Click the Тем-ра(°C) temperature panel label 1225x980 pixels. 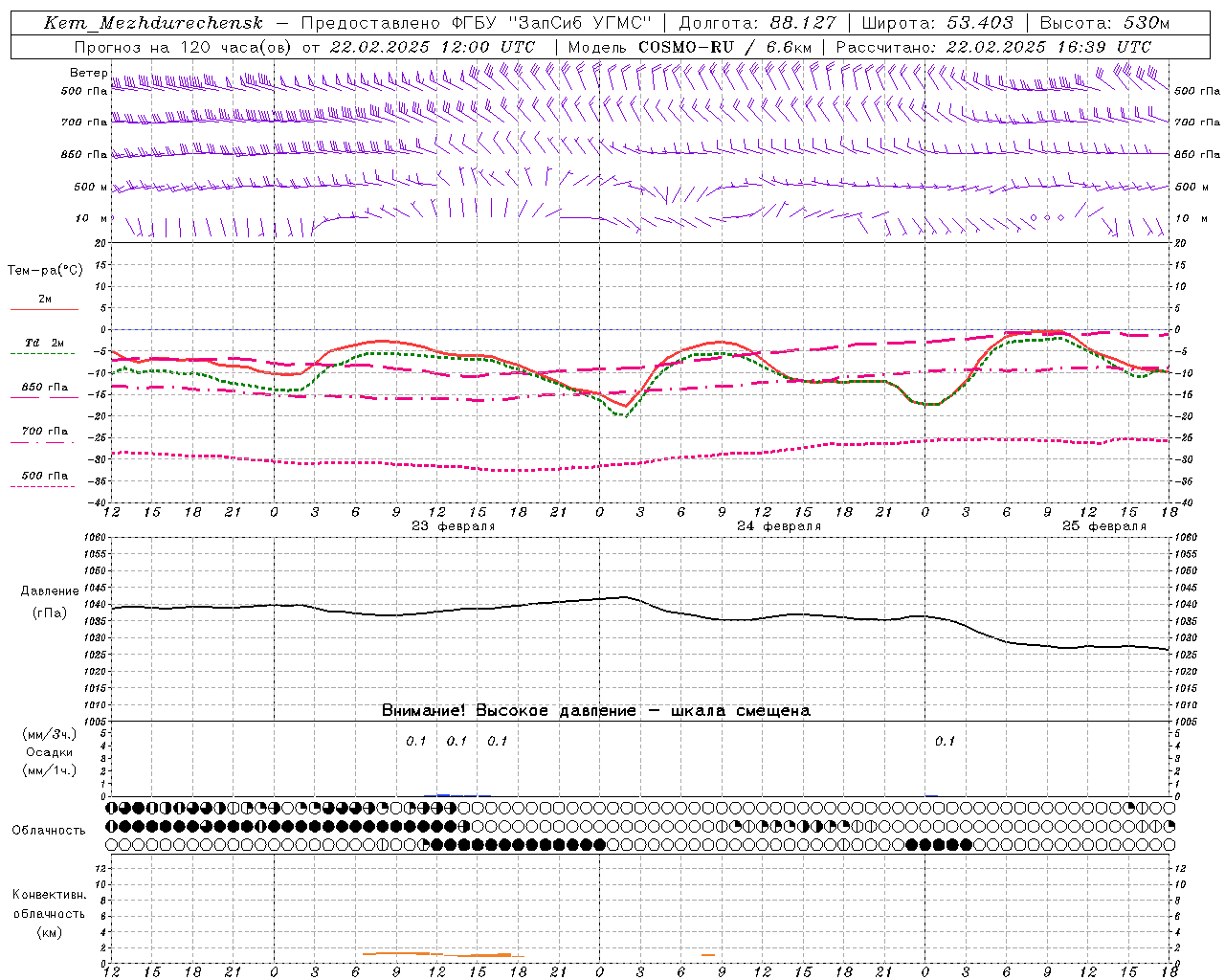45,271
